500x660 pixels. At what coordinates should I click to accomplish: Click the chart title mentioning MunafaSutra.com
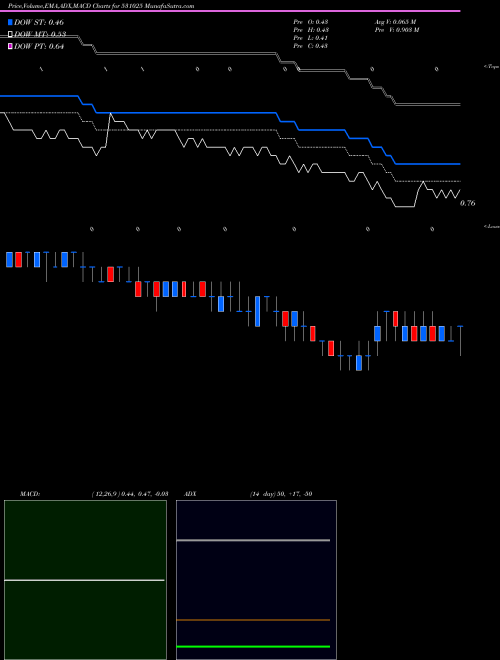[101, 6]
